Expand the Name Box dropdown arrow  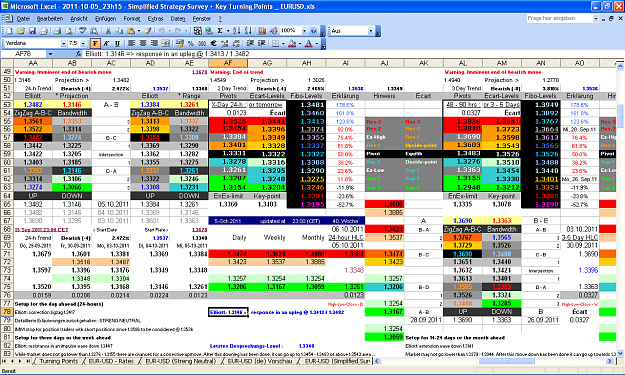[x=50, y=54]
